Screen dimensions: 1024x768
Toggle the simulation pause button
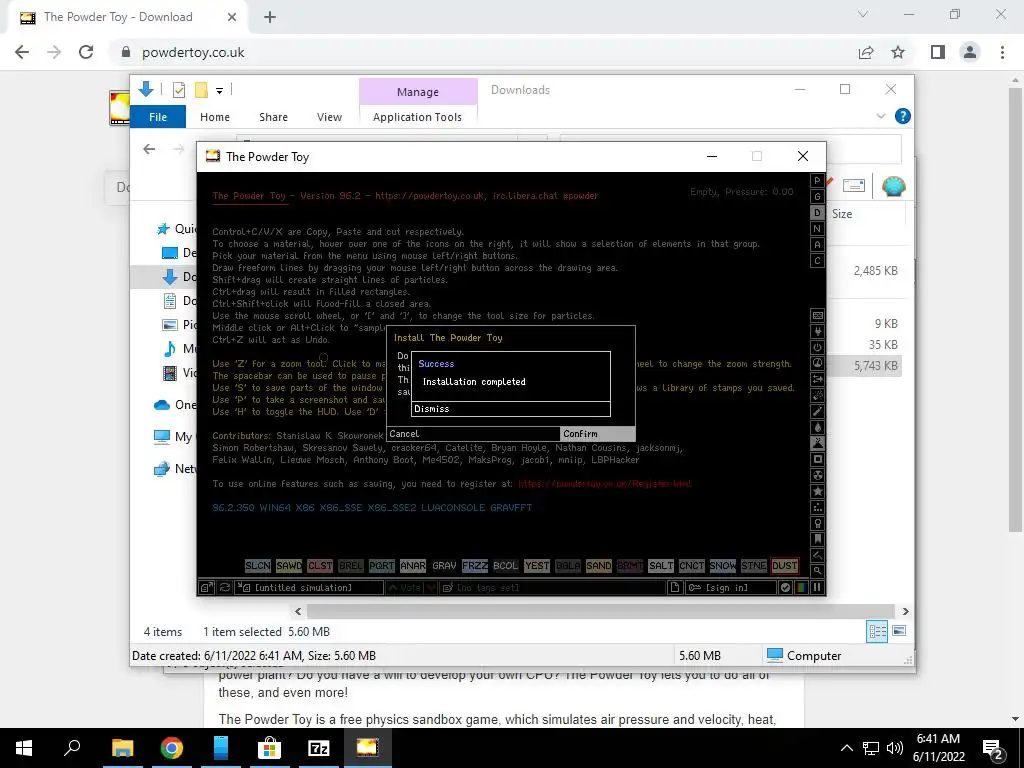click(816, 587)
